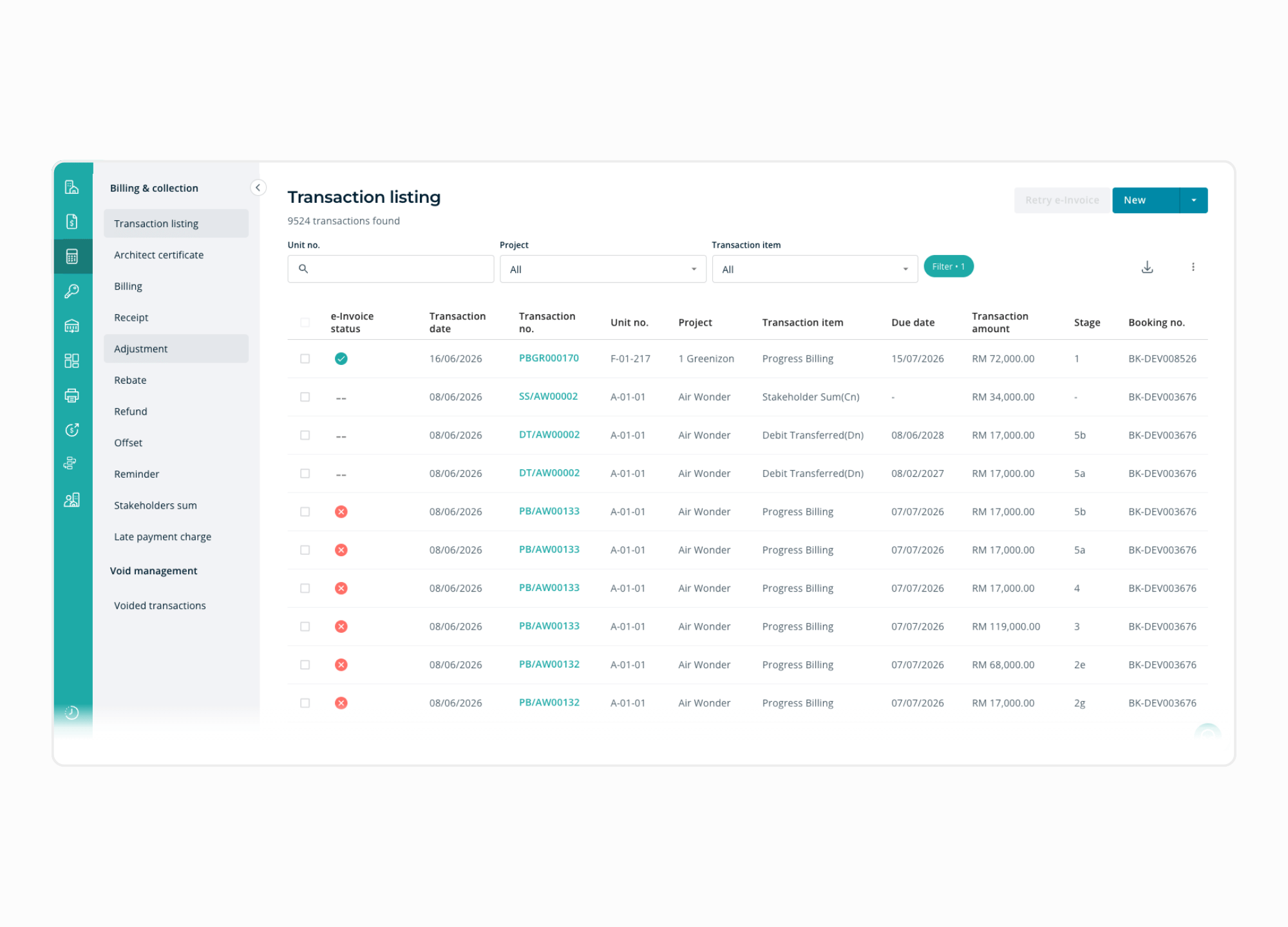Click the failed e-Invoice icon for stage 4 row

point(341,588)
